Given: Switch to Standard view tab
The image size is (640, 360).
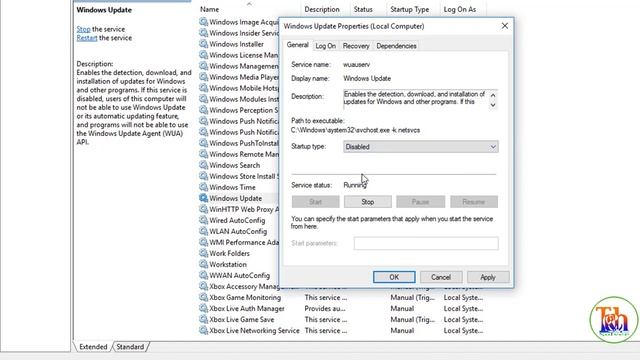Looking at the screenshot, I should click(130, 347).
